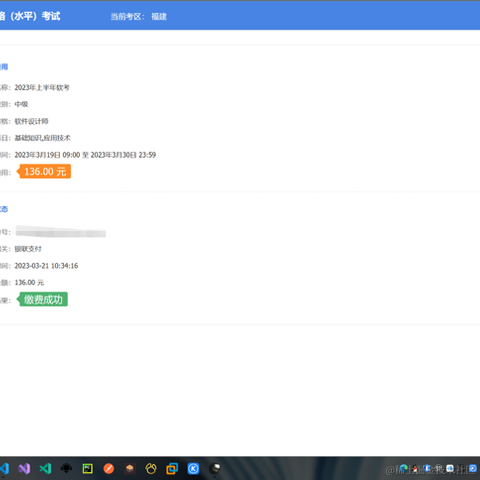Click the payment time 2023-03-21 10:34:16
Screen dimensions: 480x480
click(x=46, y=266)
